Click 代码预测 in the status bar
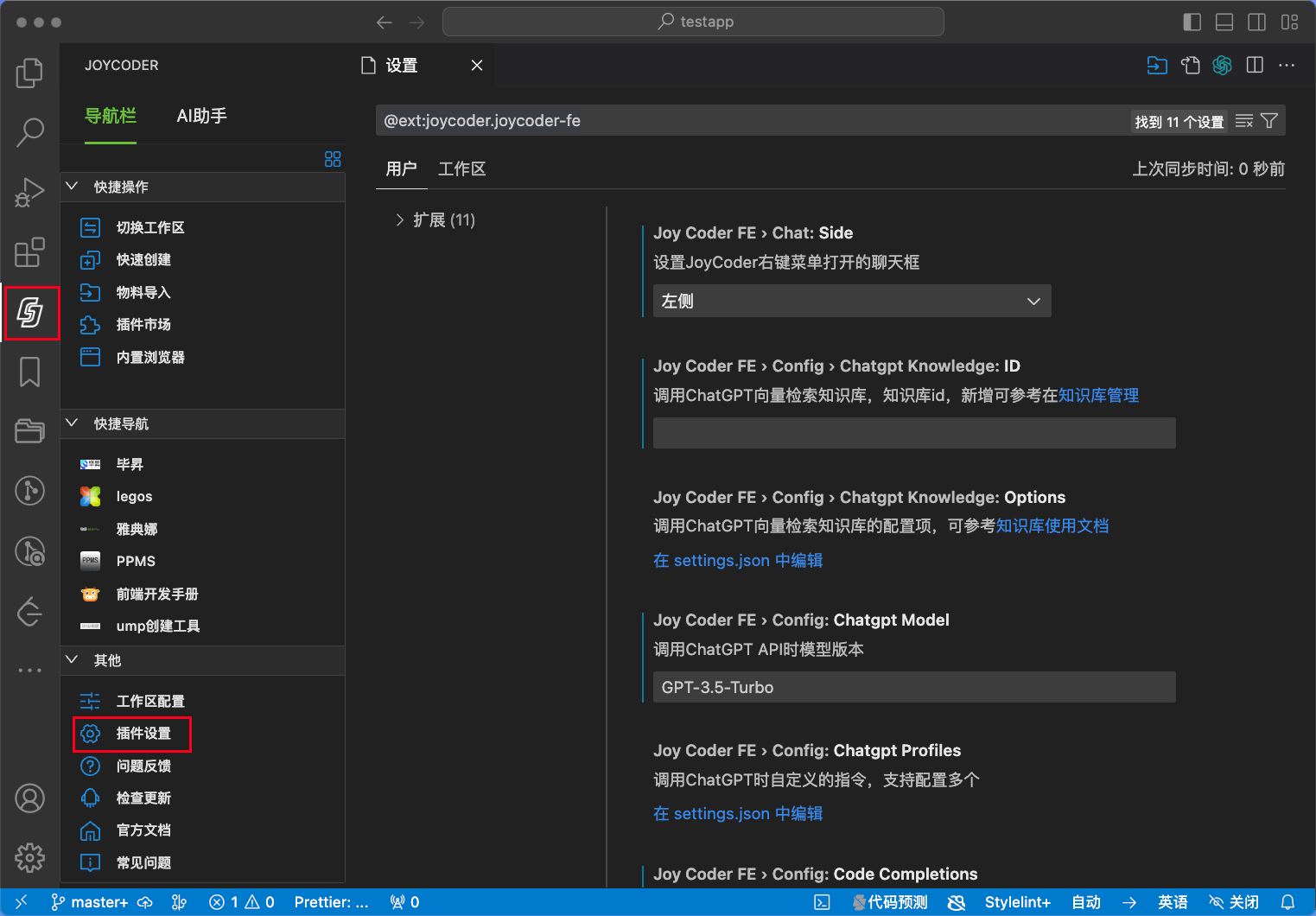The width and height of the screenshot is (1316, 916). [x=890, y=902]
